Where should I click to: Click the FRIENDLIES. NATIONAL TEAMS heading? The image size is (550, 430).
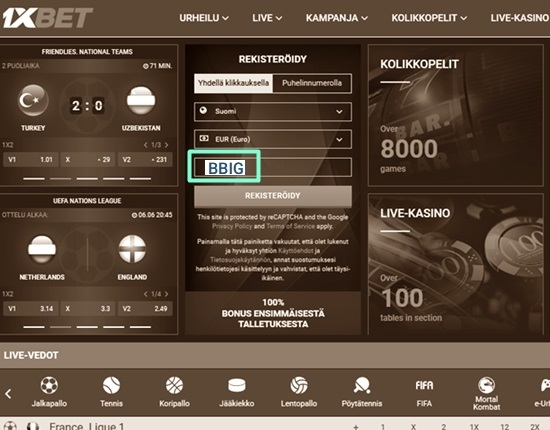pos(87,52)
